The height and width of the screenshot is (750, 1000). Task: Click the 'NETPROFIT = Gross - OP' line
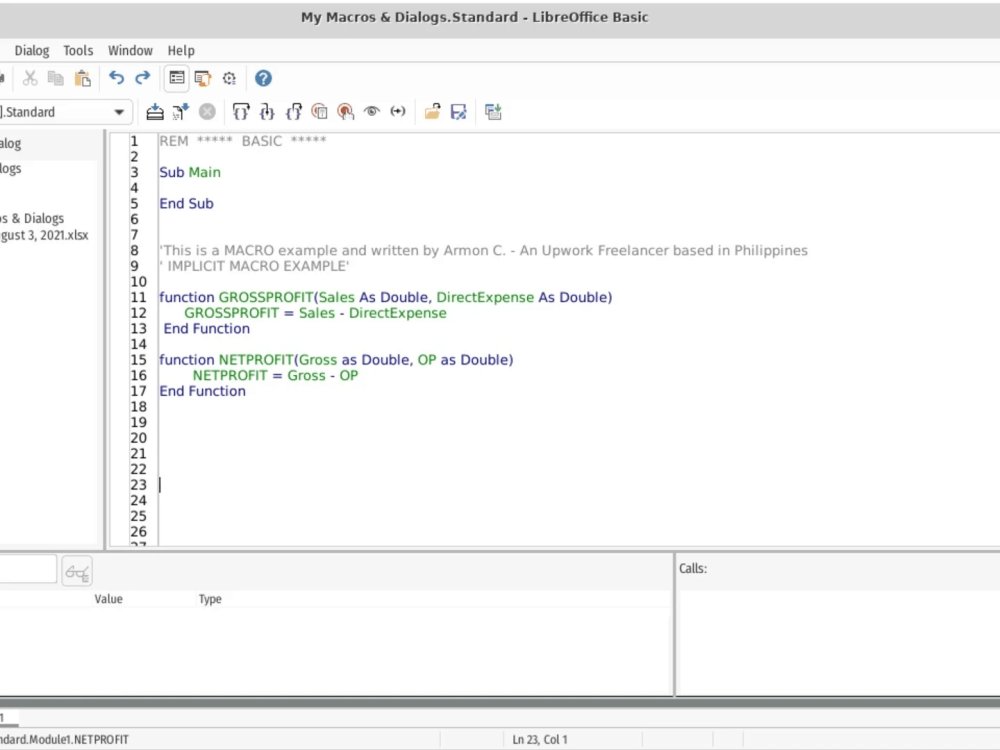click(276, 376)
